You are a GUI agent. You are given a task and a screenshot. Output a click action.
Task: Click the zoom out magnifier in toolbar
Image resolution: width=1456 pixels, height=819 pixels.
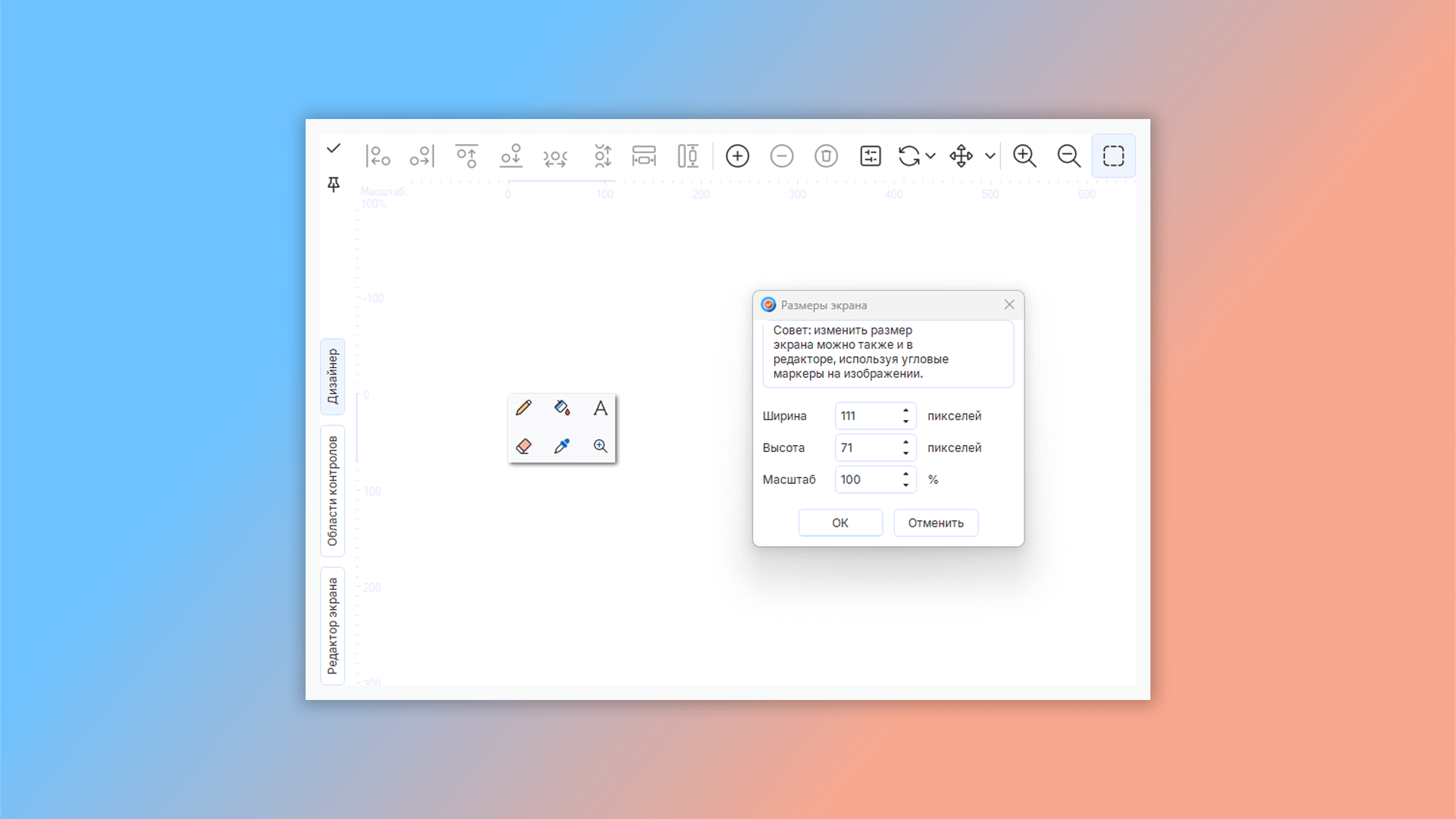coord(1068,156)
